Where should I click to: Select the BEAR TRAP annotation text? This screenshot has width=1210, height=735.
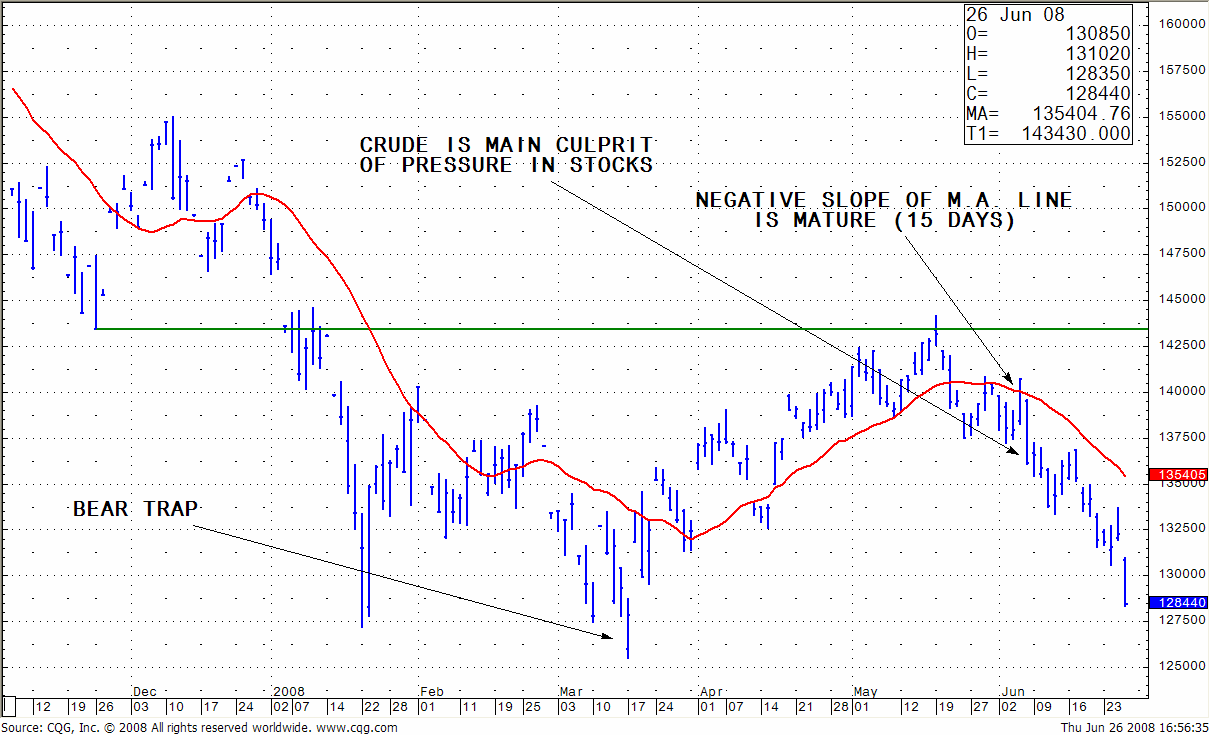(135, 510)
